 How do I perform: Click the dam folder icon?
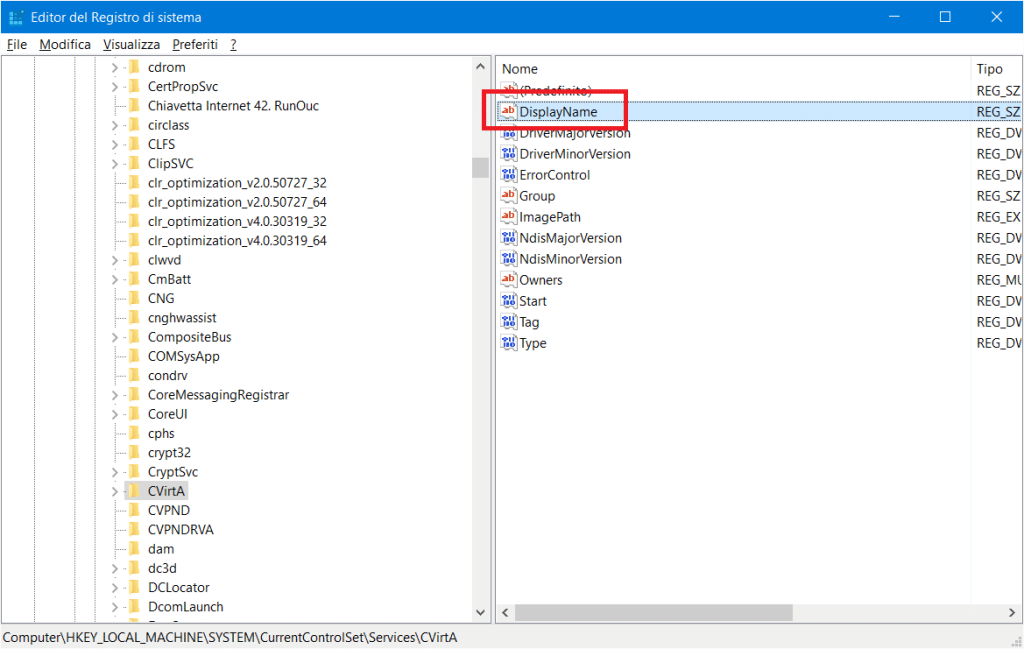click(x=135, y=548)
